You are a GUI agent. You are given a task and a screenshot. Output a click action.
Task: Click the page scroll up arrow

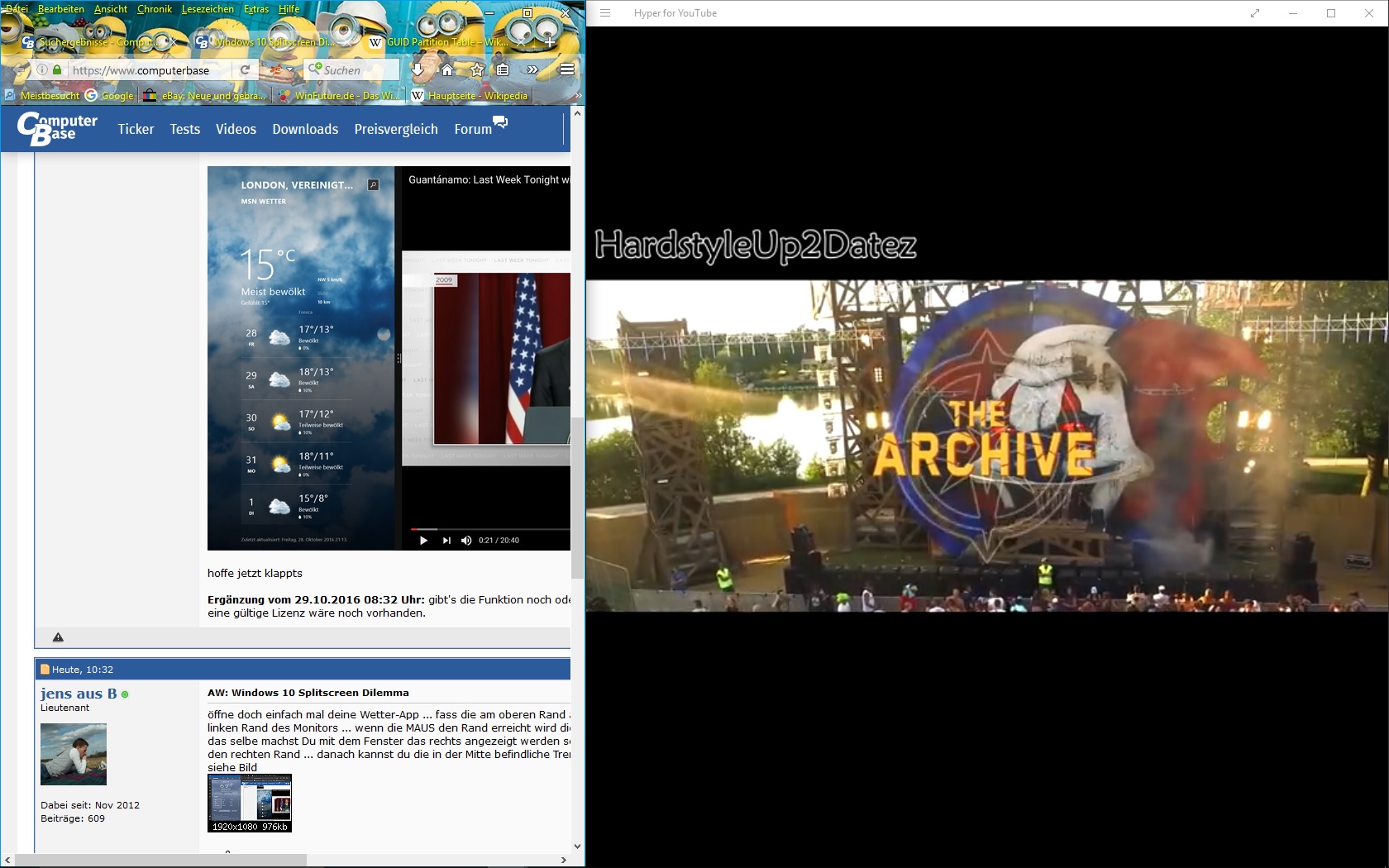click(x=577, y=113)
